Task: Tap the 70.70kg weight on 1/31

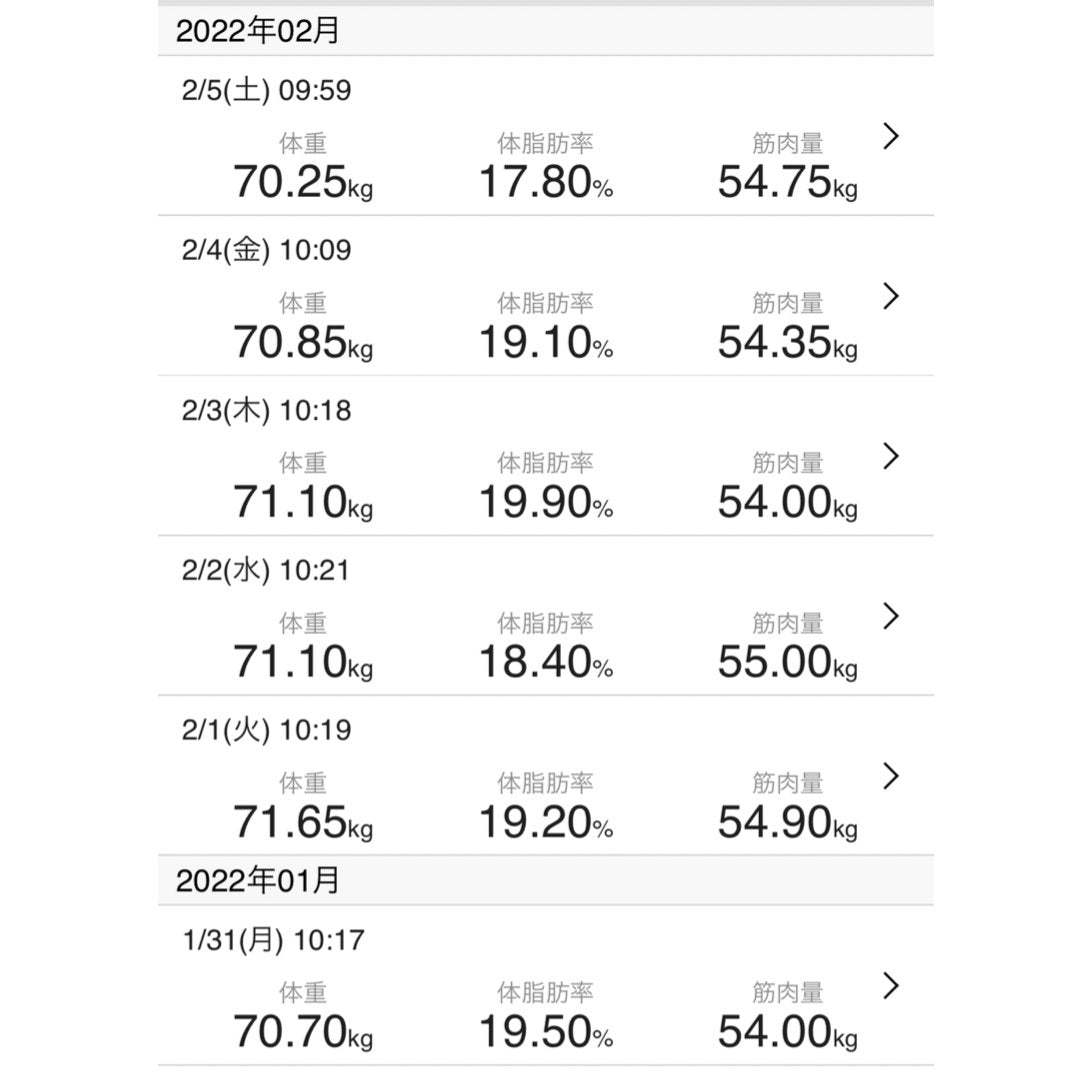Action: 302,1030
